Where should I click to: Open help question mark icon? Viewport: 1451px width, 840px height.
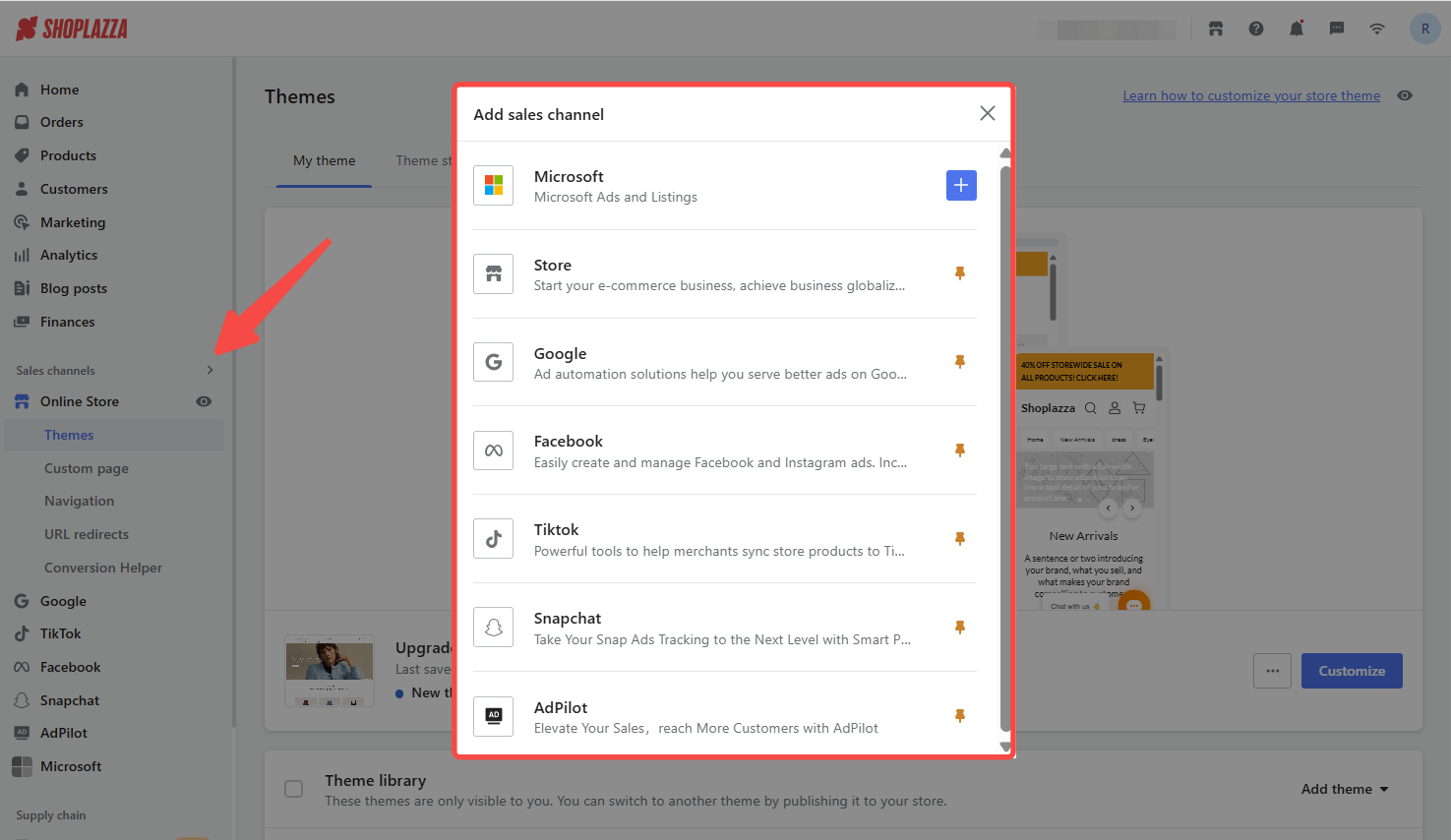click(x=1256, y=29)
